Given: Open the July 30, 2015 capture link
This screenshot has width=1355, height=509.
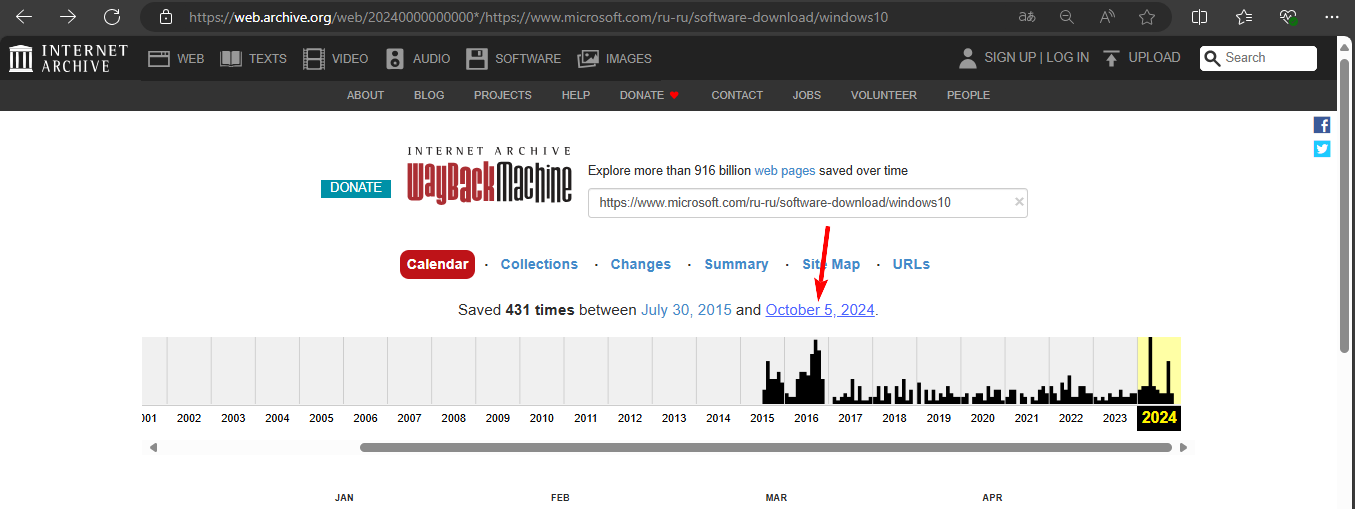Looking at the screenshot, I should [686, 310].
